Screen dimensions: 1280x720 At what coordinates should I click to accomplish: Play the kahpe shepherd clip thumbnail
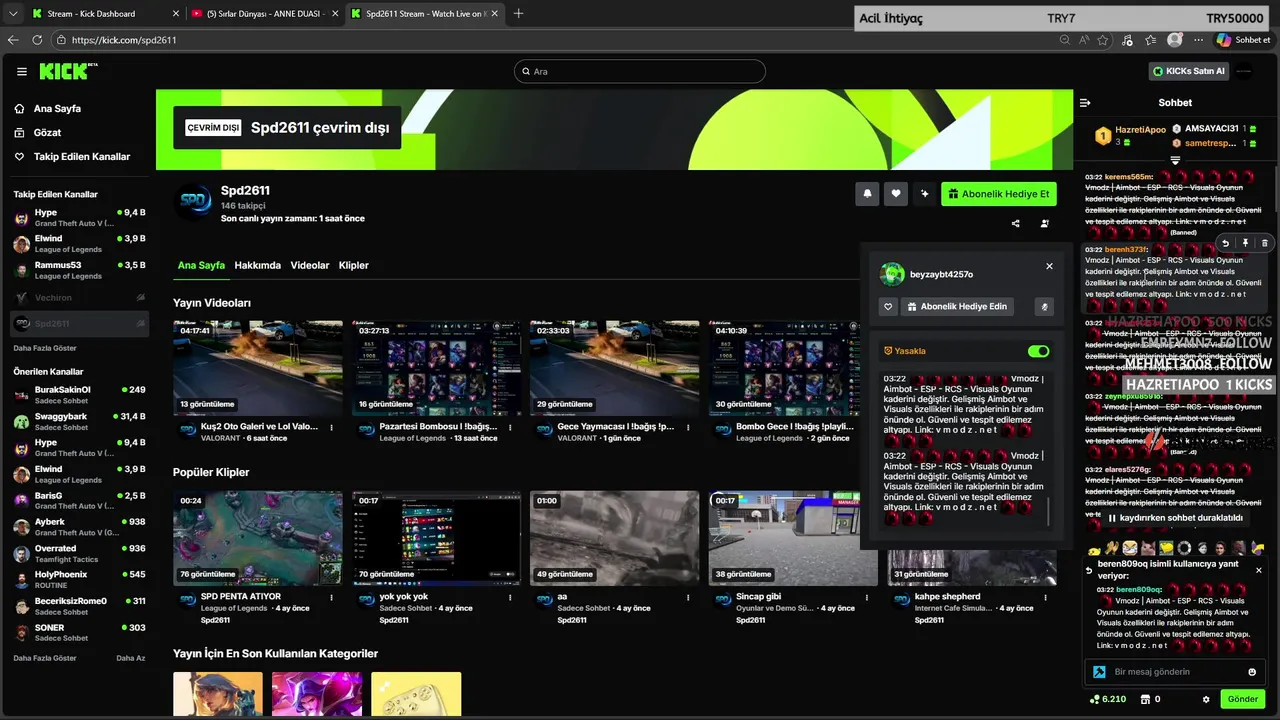tap(972, 568)
